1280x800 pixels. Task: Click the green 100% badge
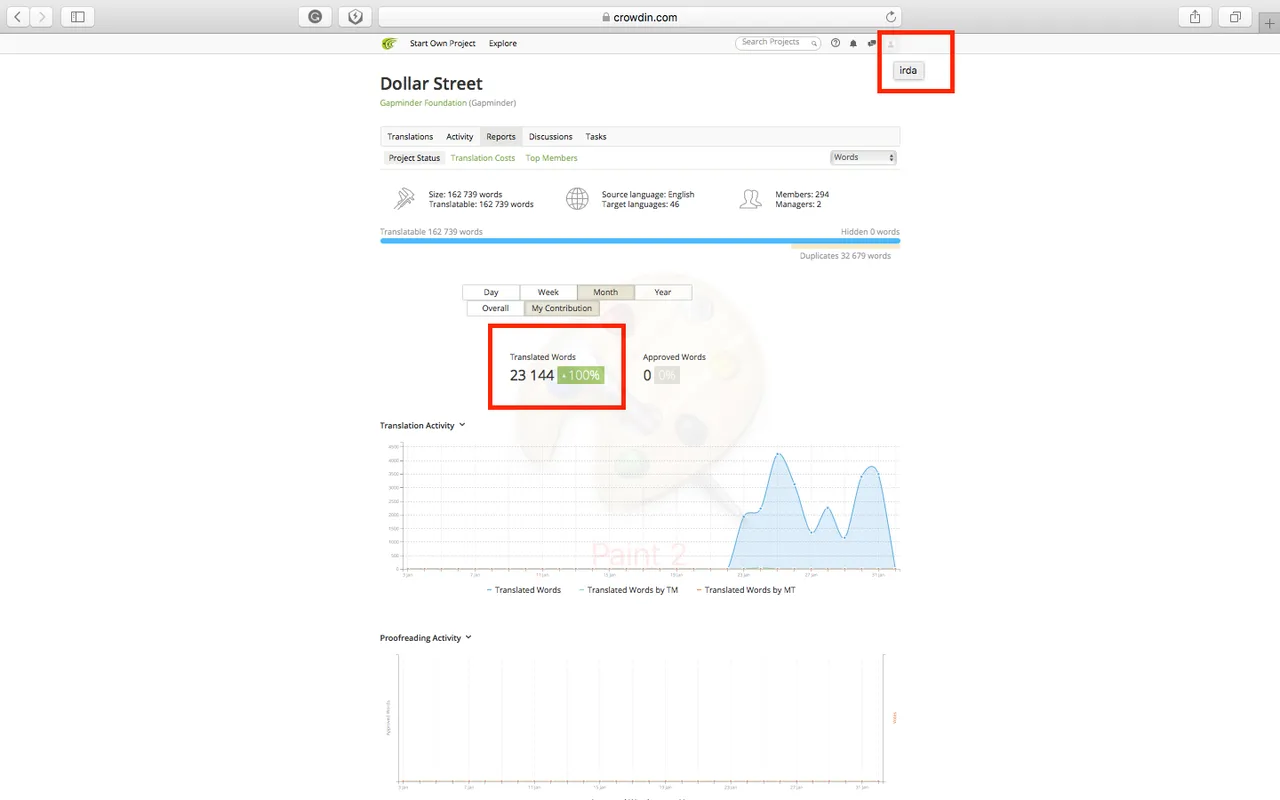(581, 375)
